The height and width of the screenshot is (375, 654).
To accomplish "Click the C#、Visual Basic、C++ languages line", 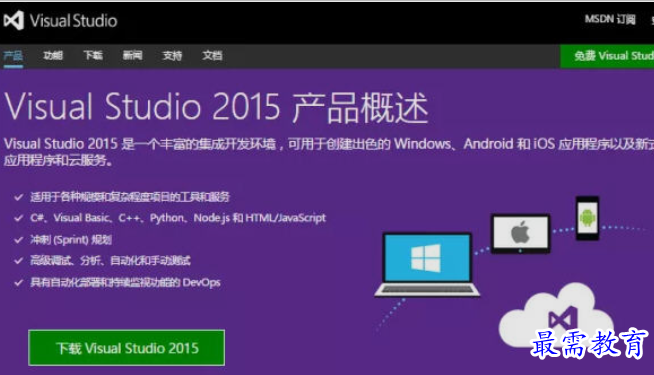I will 178,218.
